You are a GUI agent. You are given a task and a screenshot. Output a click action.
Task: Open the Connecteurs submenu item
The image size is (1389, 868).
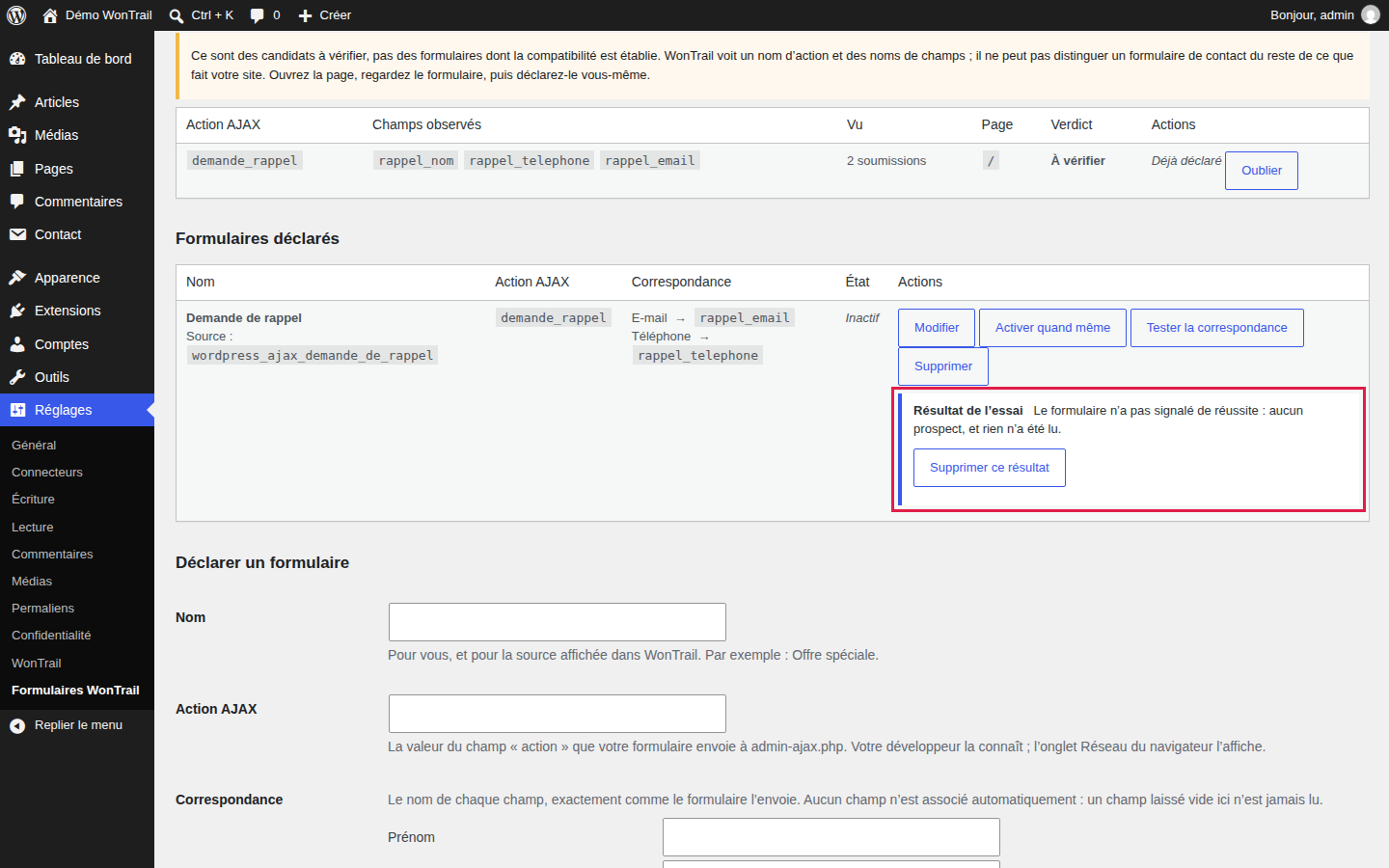coord(47,472)
